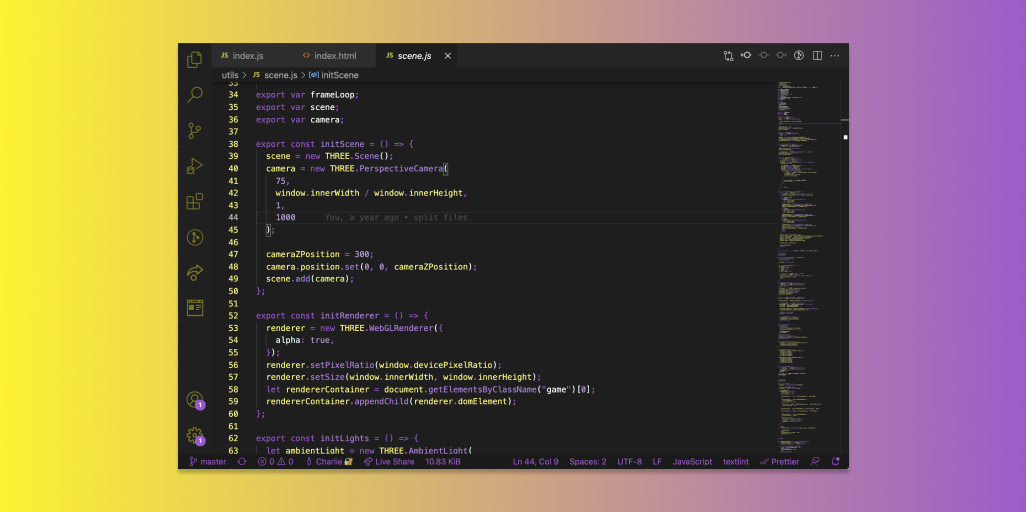The width and height of the screenshot is (1026, 512).
Task: Open the GitLens circular git icon in activity bar
Action: tap(194, 237)
